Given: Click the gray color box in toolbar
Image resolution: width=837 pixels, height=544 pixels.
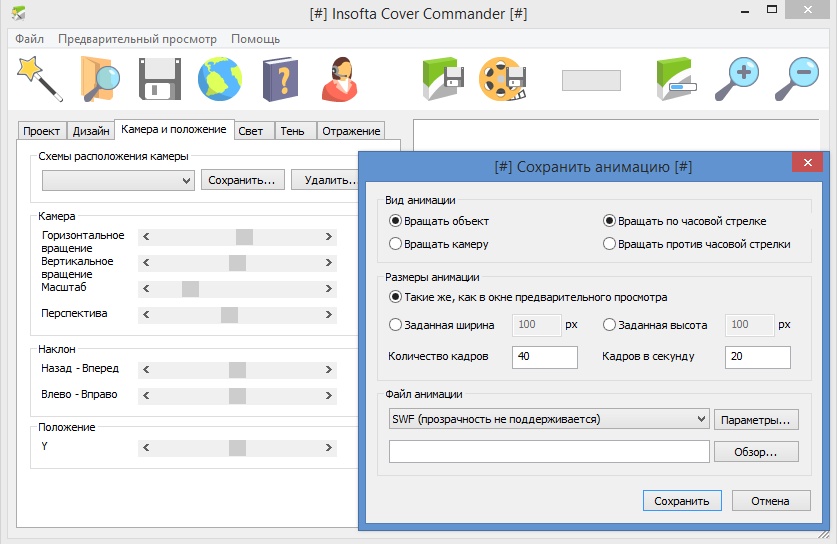Looking at the screenshot, I should pyautogui.click(x=591, y=81).
